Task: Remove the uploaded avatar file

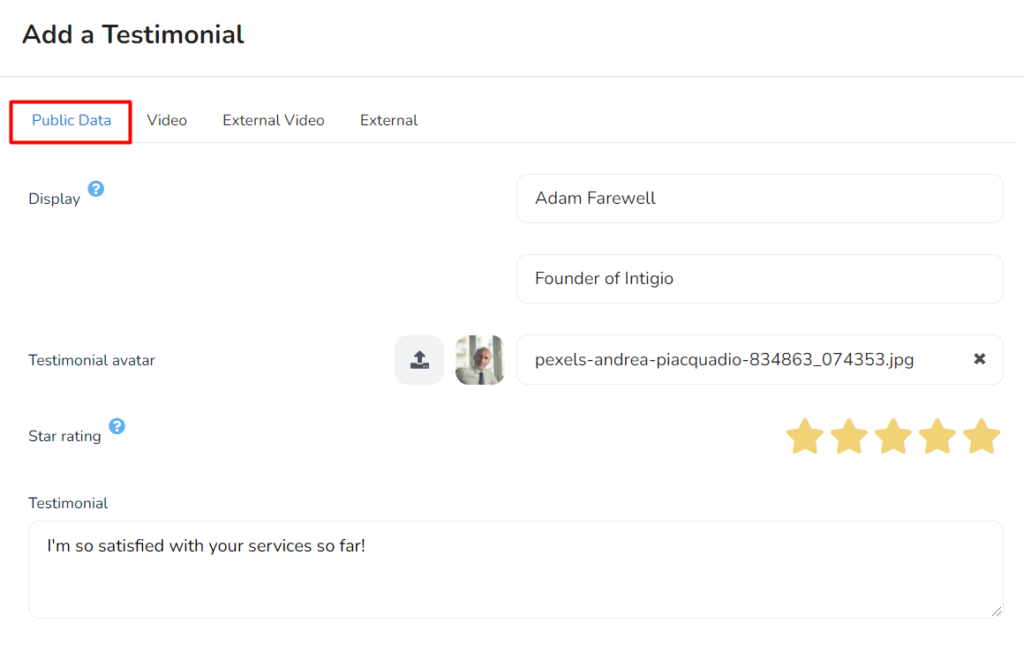Action: [979, 359]
